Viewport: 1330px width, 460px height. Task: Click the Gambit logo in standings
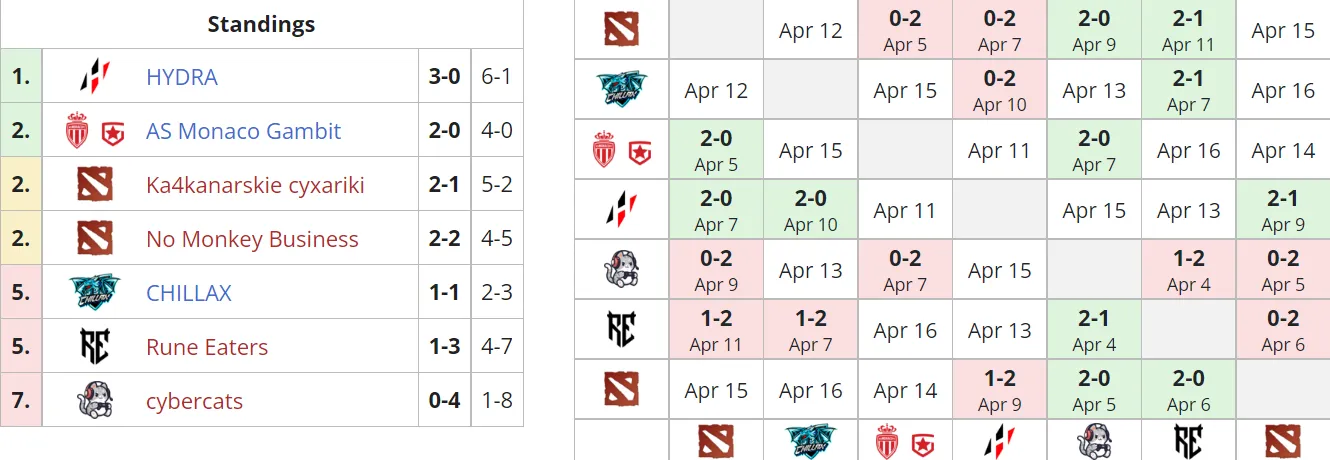pyautogui.click(x=113, y=131)
